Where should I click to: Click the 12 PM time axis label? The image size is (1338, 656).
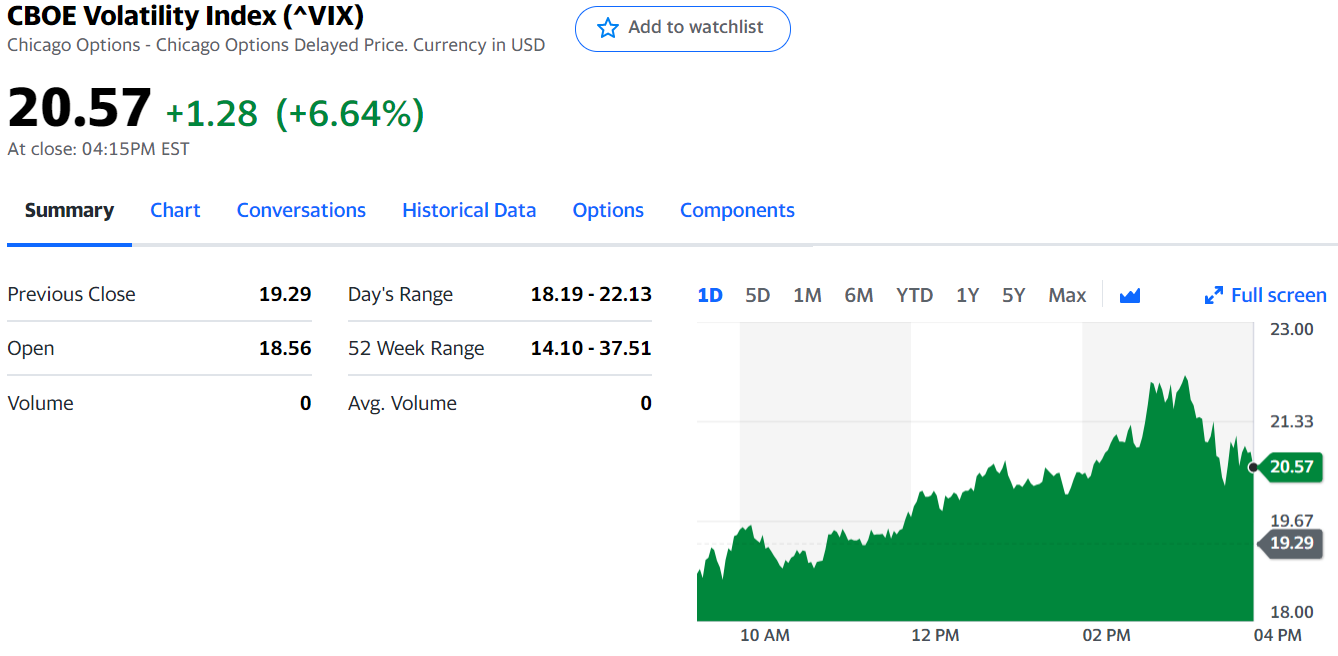[935, 635]
